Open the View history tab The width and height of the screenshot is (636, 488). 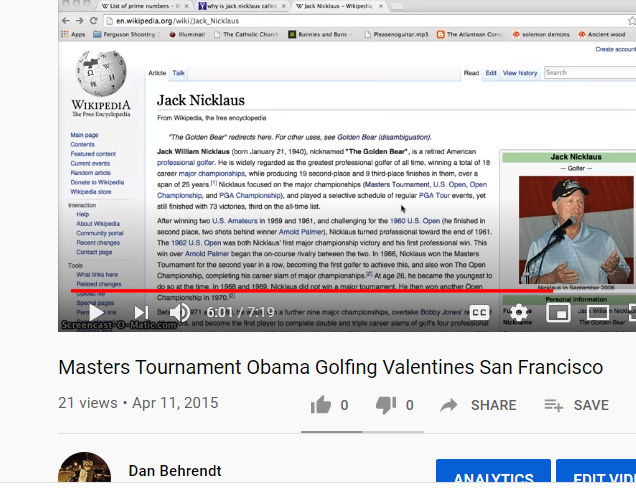520,73
